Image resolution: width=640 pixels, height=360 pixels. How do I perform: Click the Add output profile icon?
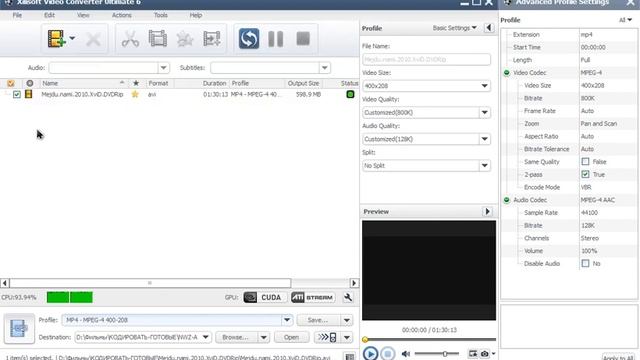click(212, 39)
